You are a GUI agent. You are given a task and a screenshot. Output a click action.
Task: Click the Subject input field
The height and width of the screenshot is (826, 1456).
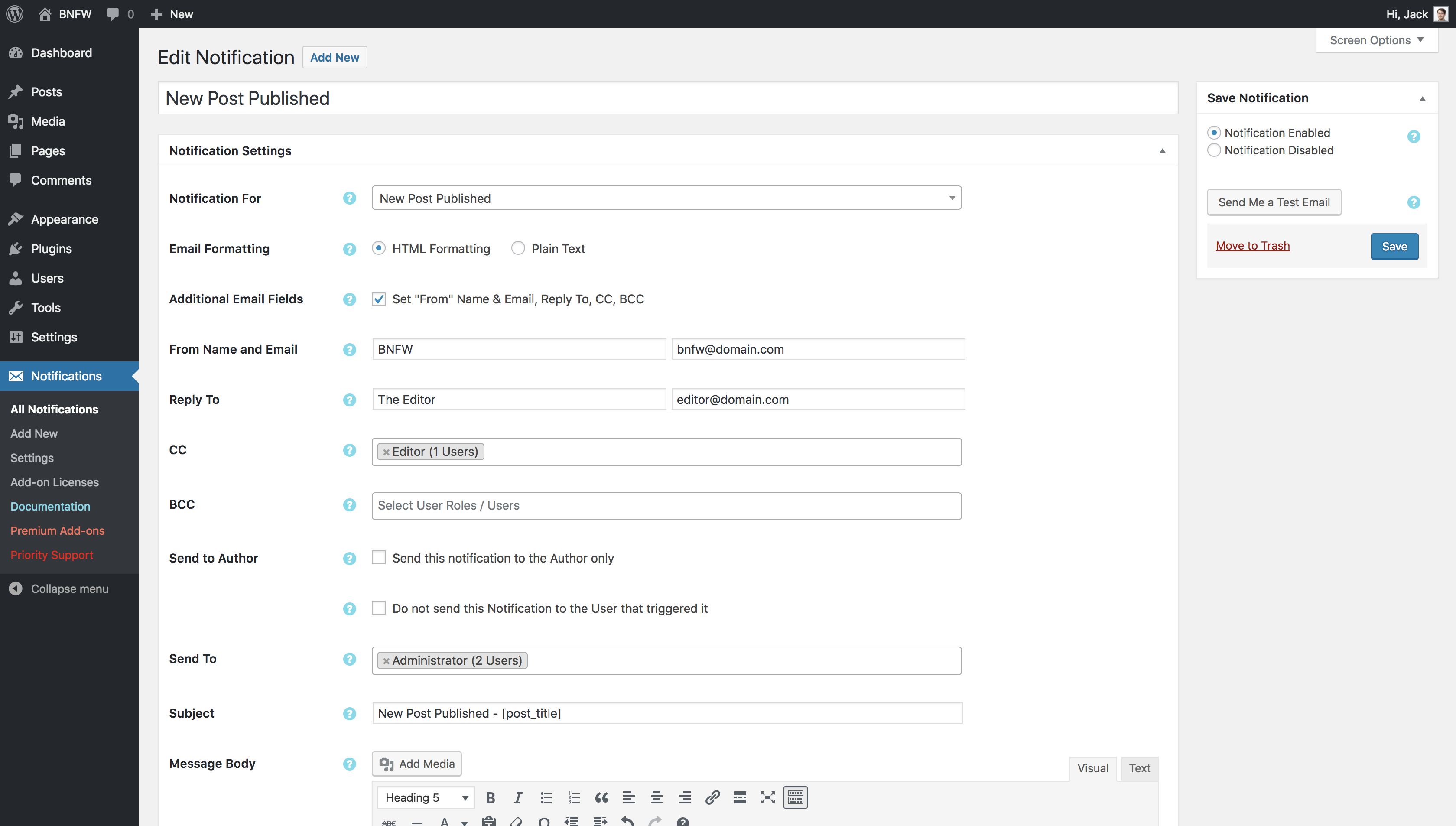click(x=666, y=713)
